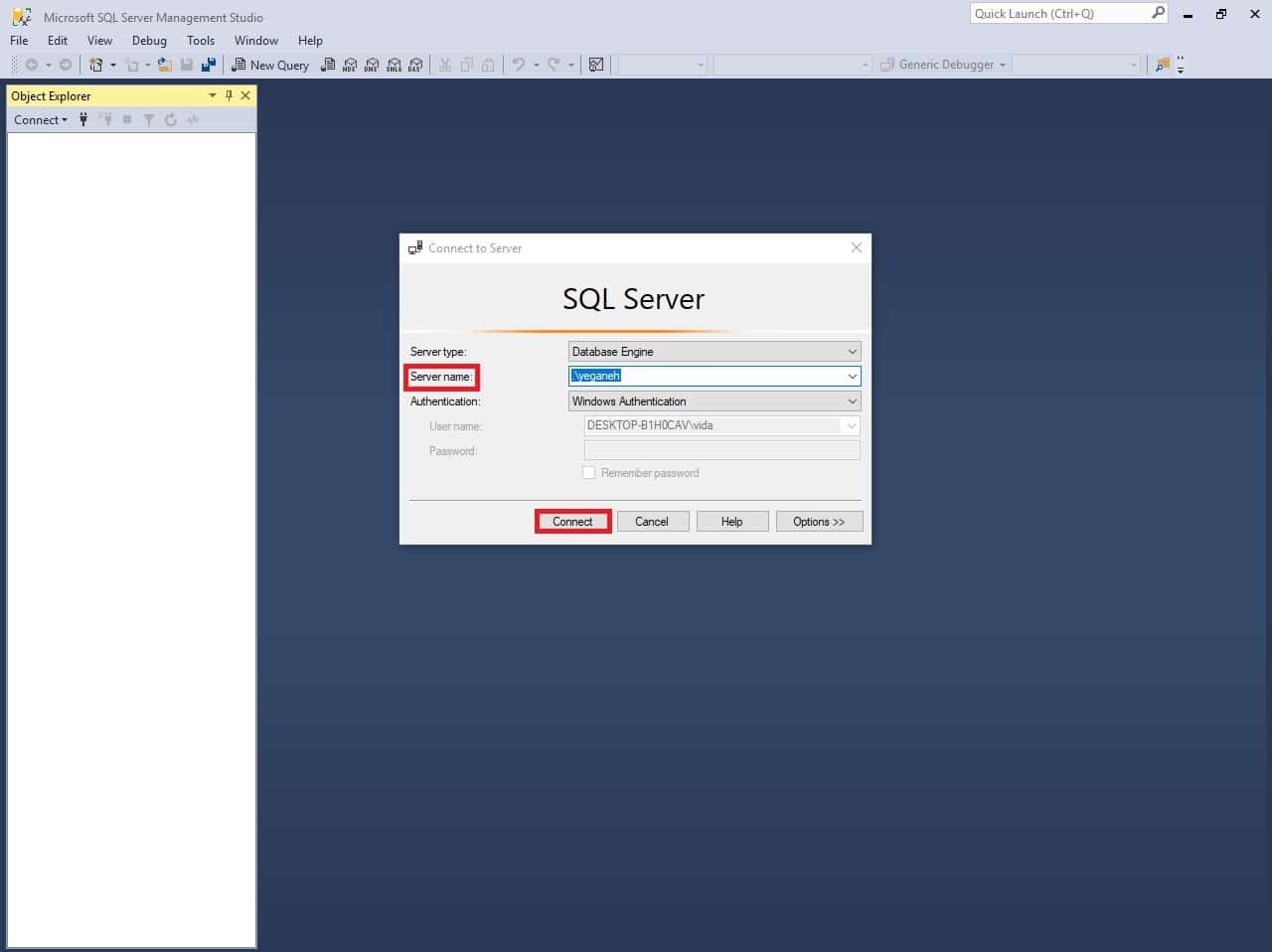Viewport: 1272px width, 952px height.
Task: Toggle the Remember password checkbox
Action: [588, 473]
